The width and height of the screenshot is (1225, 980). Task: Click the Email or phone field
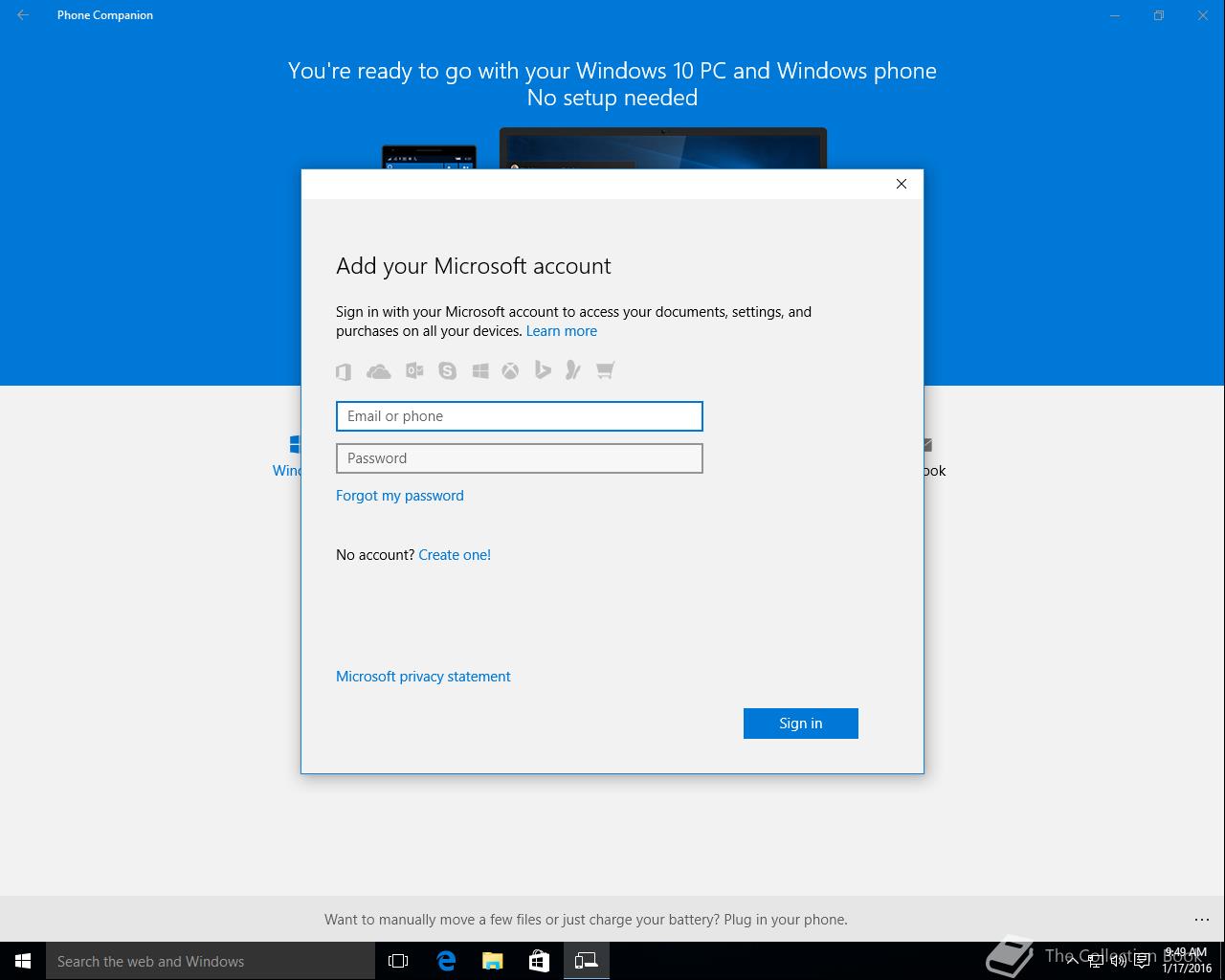[519, 416]
